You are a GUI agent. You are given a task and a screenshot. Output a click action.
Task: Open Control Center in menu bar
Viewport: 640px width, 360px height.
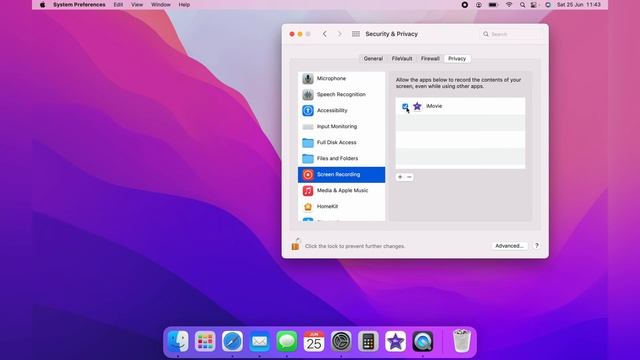pyautogui.click(x=534, y=5)
